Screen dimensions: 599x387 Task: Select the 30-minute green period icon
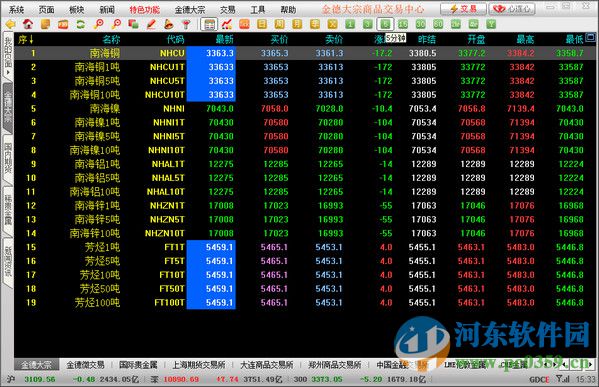420,24
